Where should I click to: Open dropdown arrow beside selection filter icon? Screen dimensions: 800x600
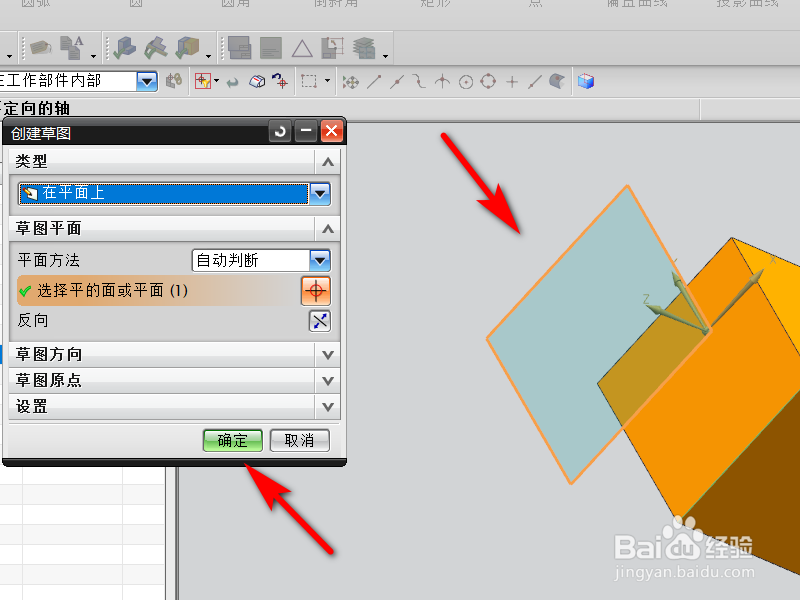217,81
